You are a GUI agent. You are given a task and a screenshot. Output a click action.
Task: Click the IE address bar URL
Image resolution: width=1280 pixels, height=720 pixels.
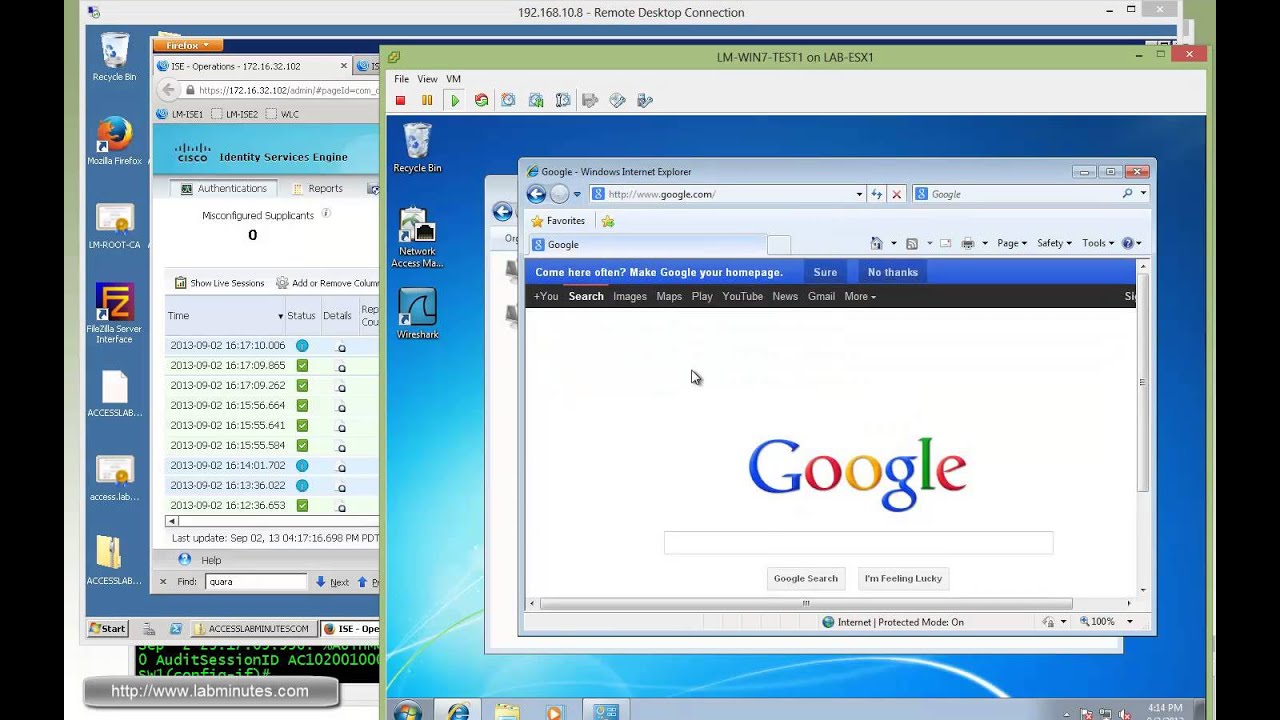click(x=661, y=194)
